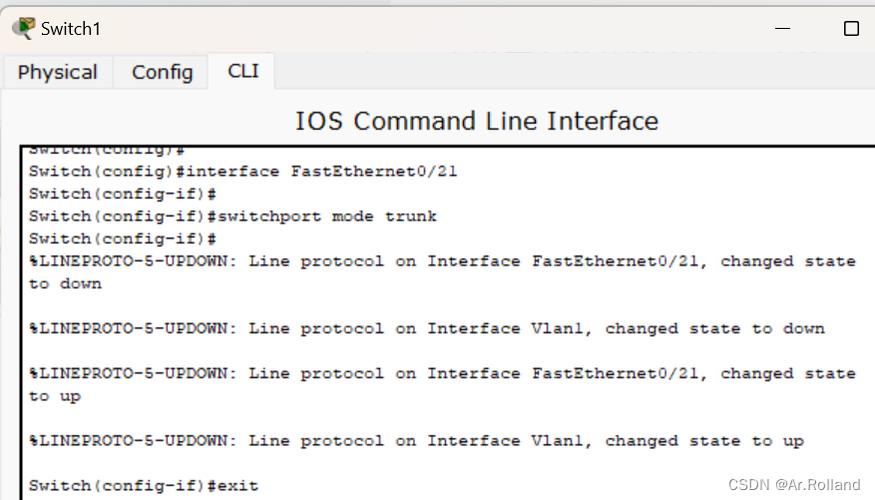
Task: Click the empty prompt above switchport command
Action: tap(123, 194)
